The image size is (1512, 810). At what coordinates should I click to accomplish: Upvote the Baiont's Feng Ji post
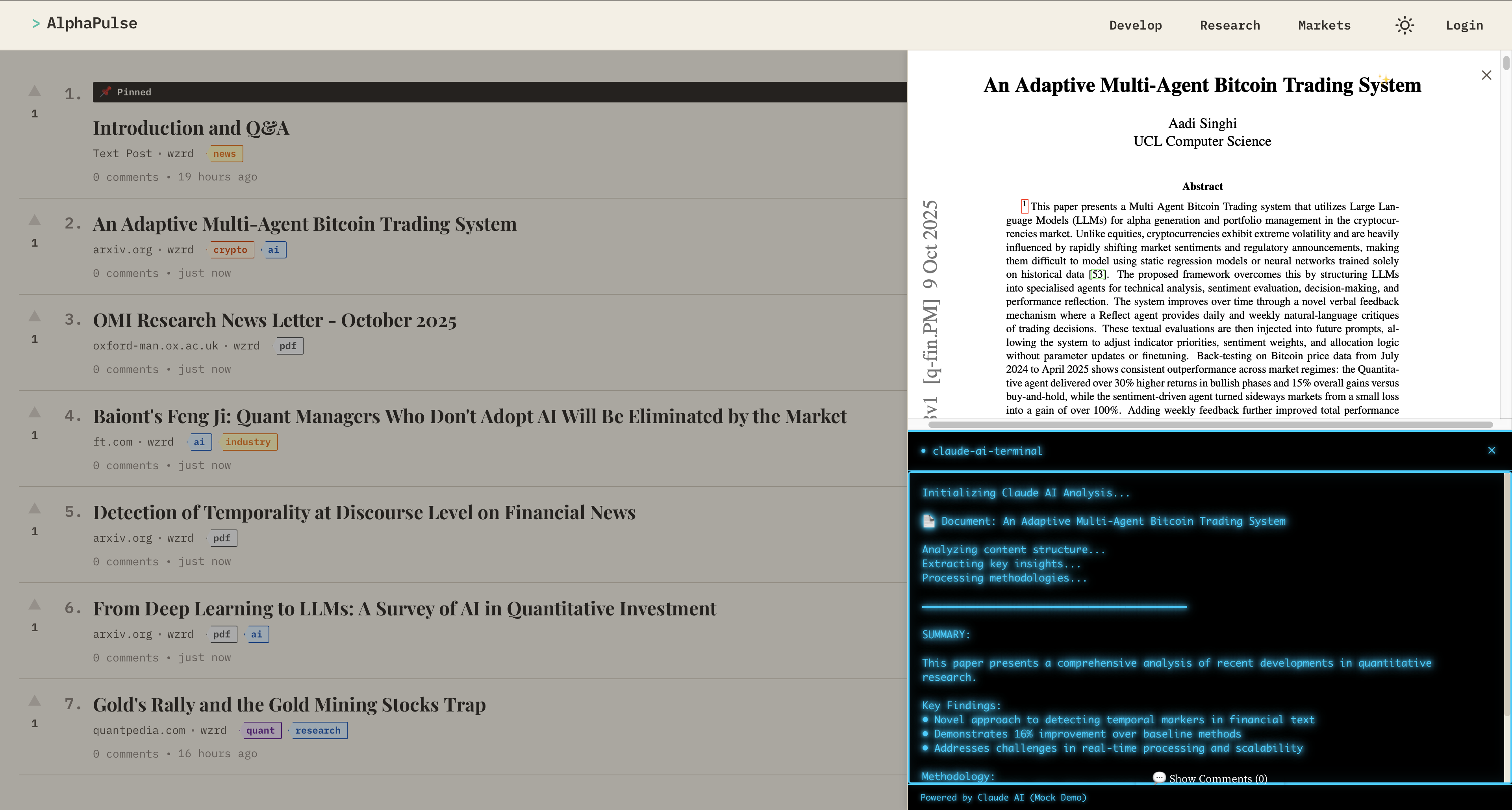click(35, 413)
